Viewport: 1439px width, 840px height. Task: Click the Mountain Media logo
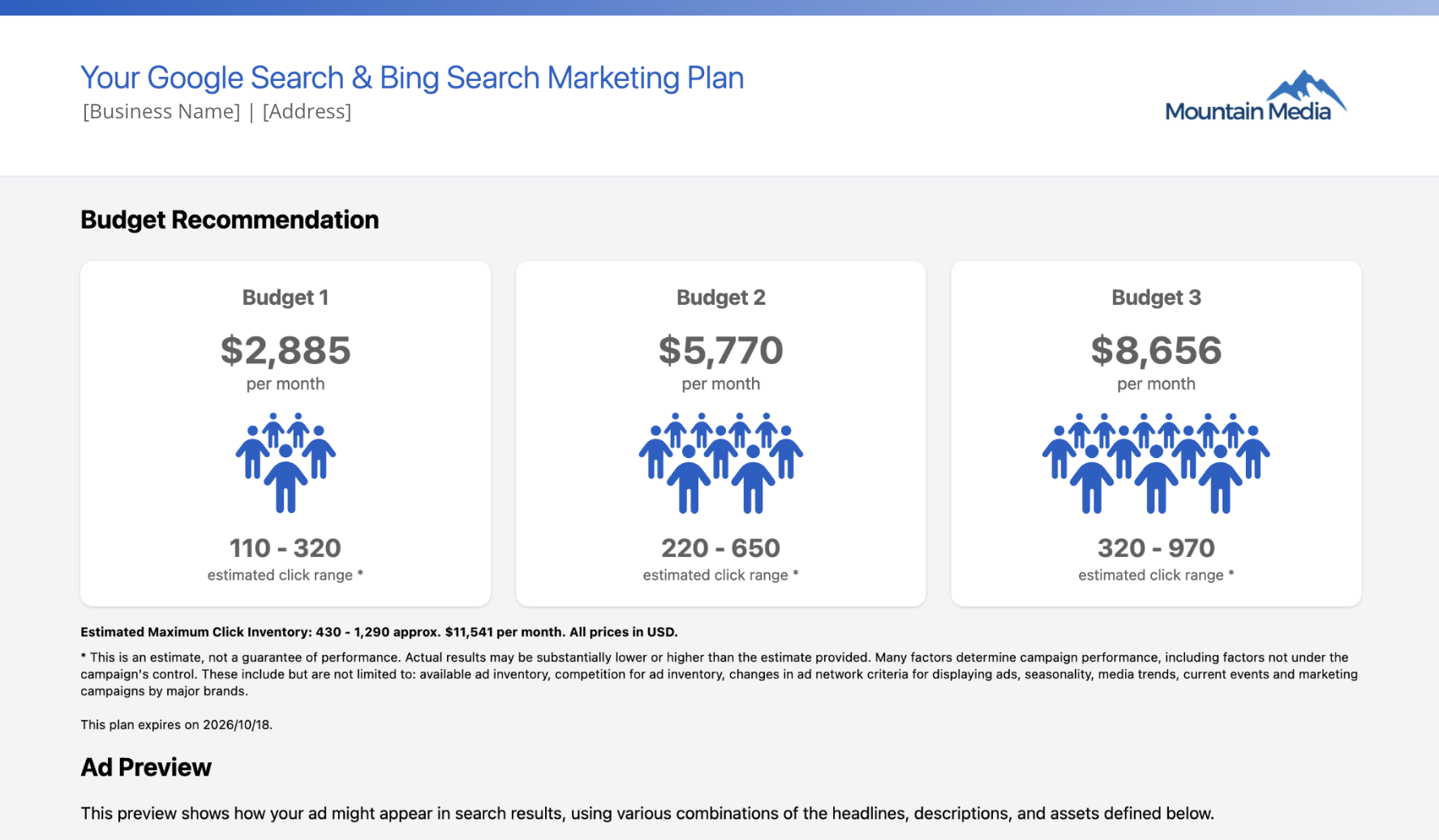1256,96
